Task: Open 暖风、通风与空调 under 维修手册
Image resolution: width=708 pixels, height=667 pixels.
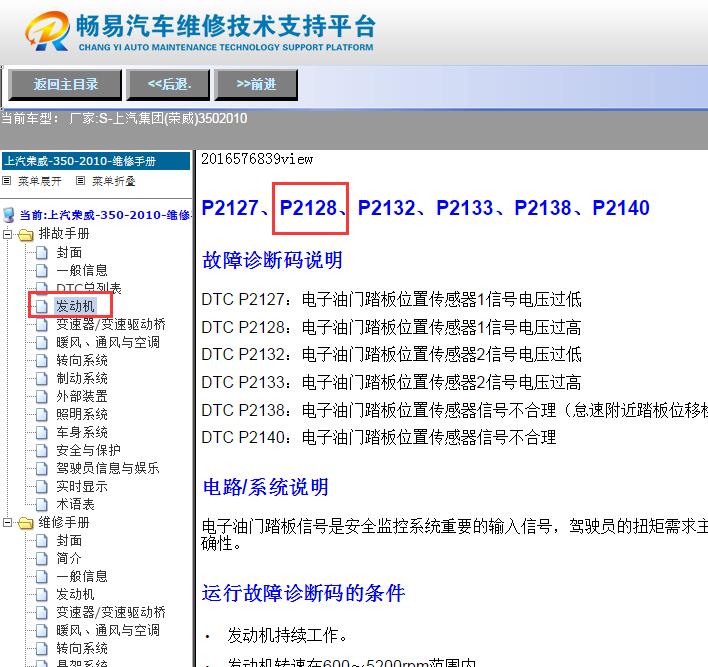Action: click(108, 630)
